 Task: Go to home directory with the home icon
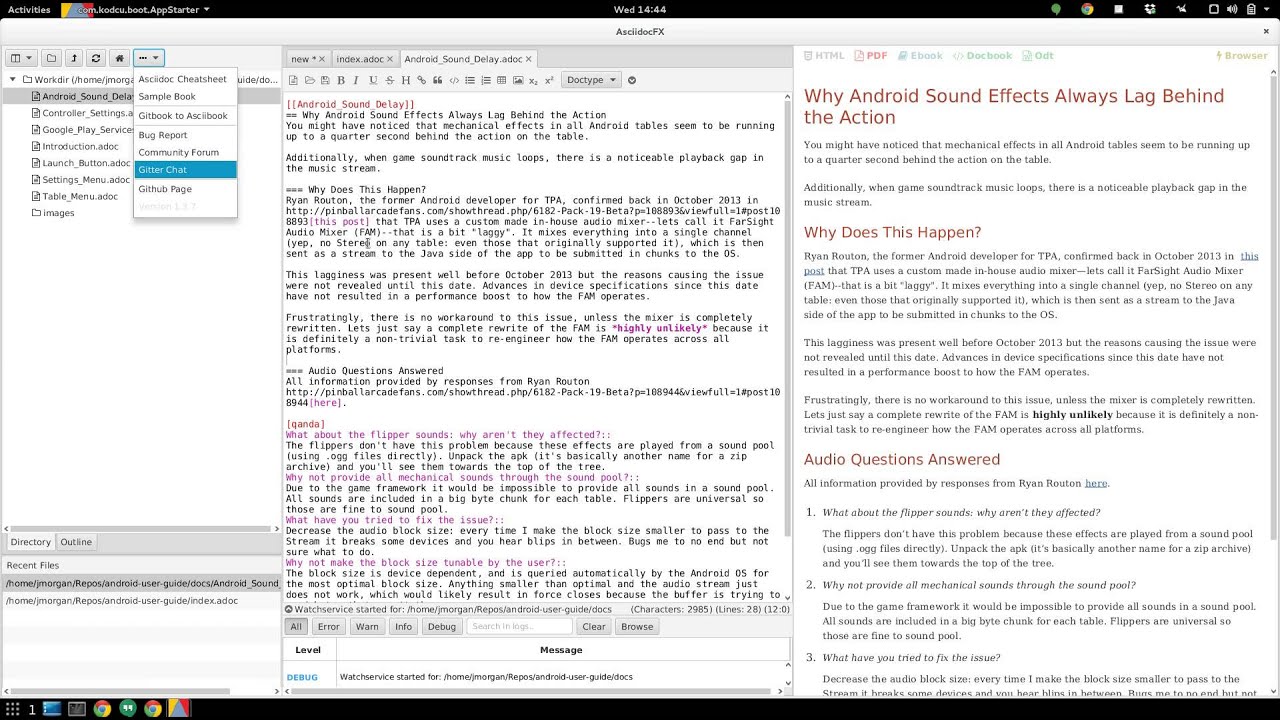[119, 58]
